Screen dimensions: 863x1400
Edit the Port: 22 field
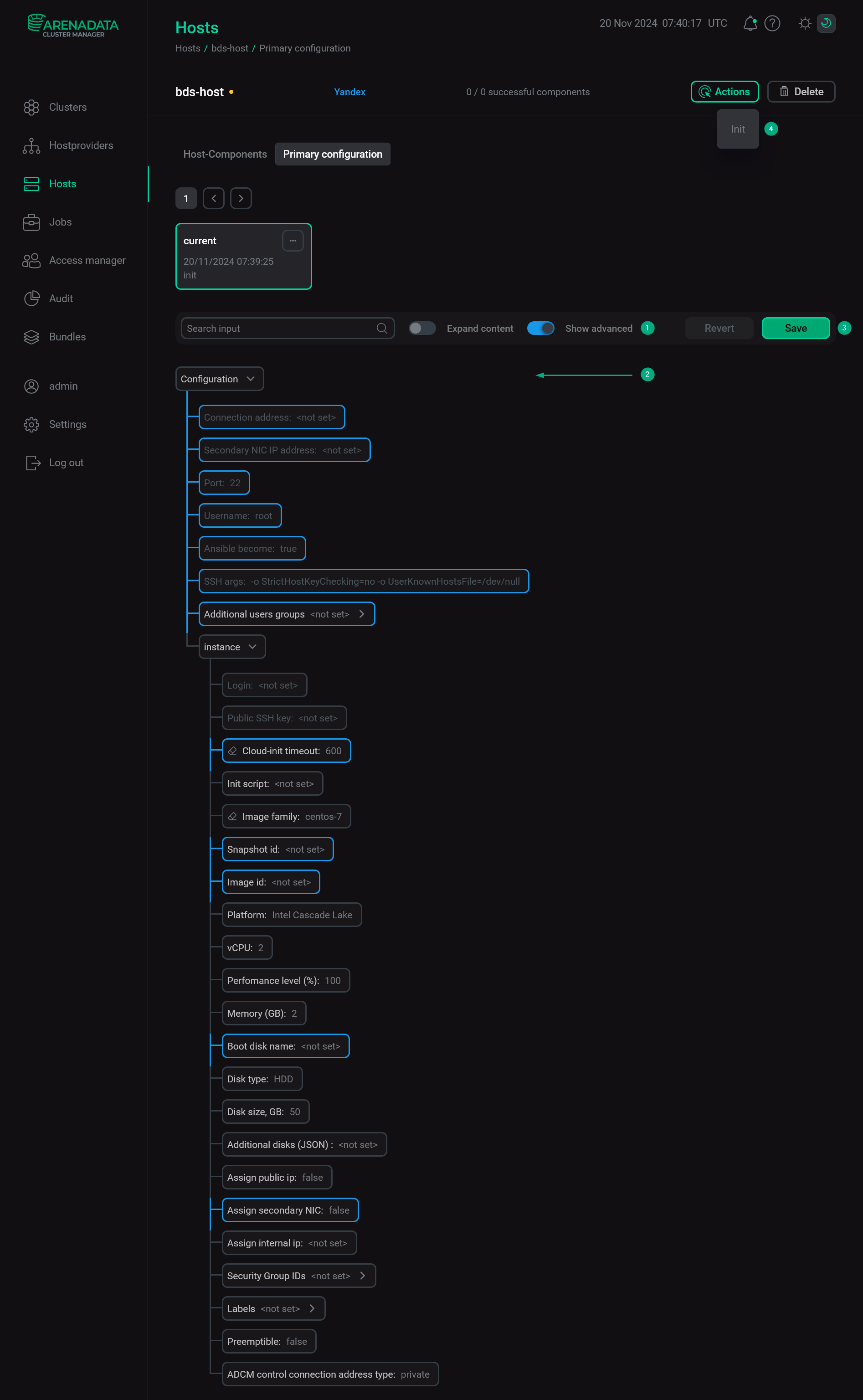[224, 483]
